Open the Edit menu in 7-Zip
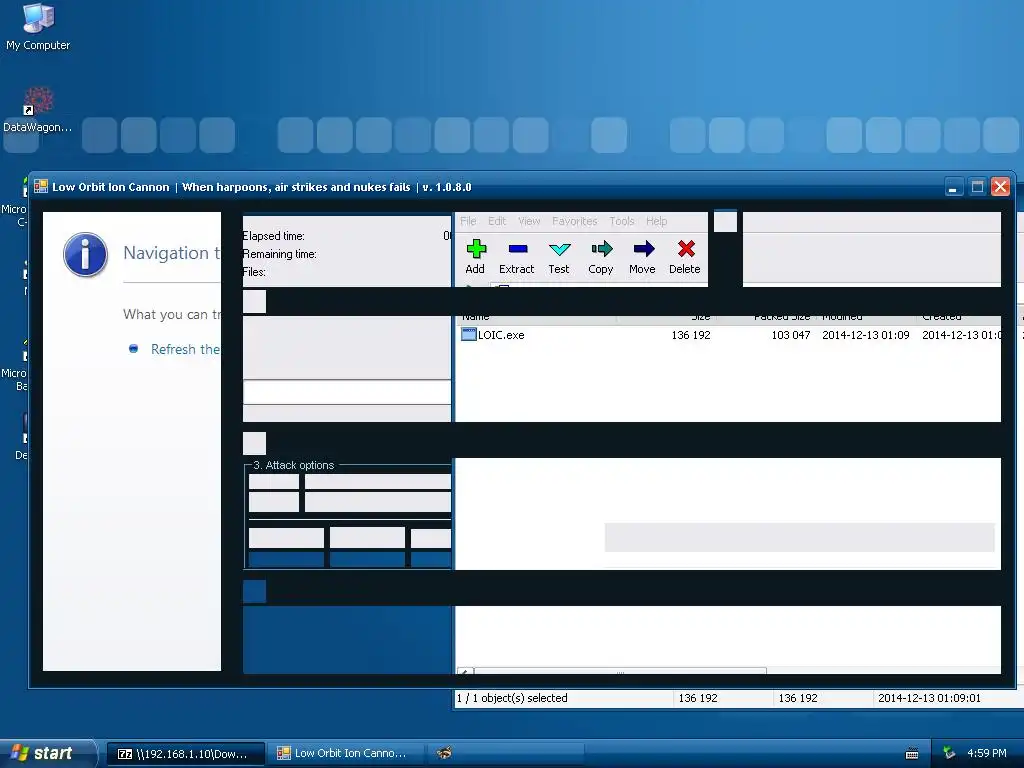Image resolution: width=1024 pixels, height=768 pixels. click(x=497, y=221)
